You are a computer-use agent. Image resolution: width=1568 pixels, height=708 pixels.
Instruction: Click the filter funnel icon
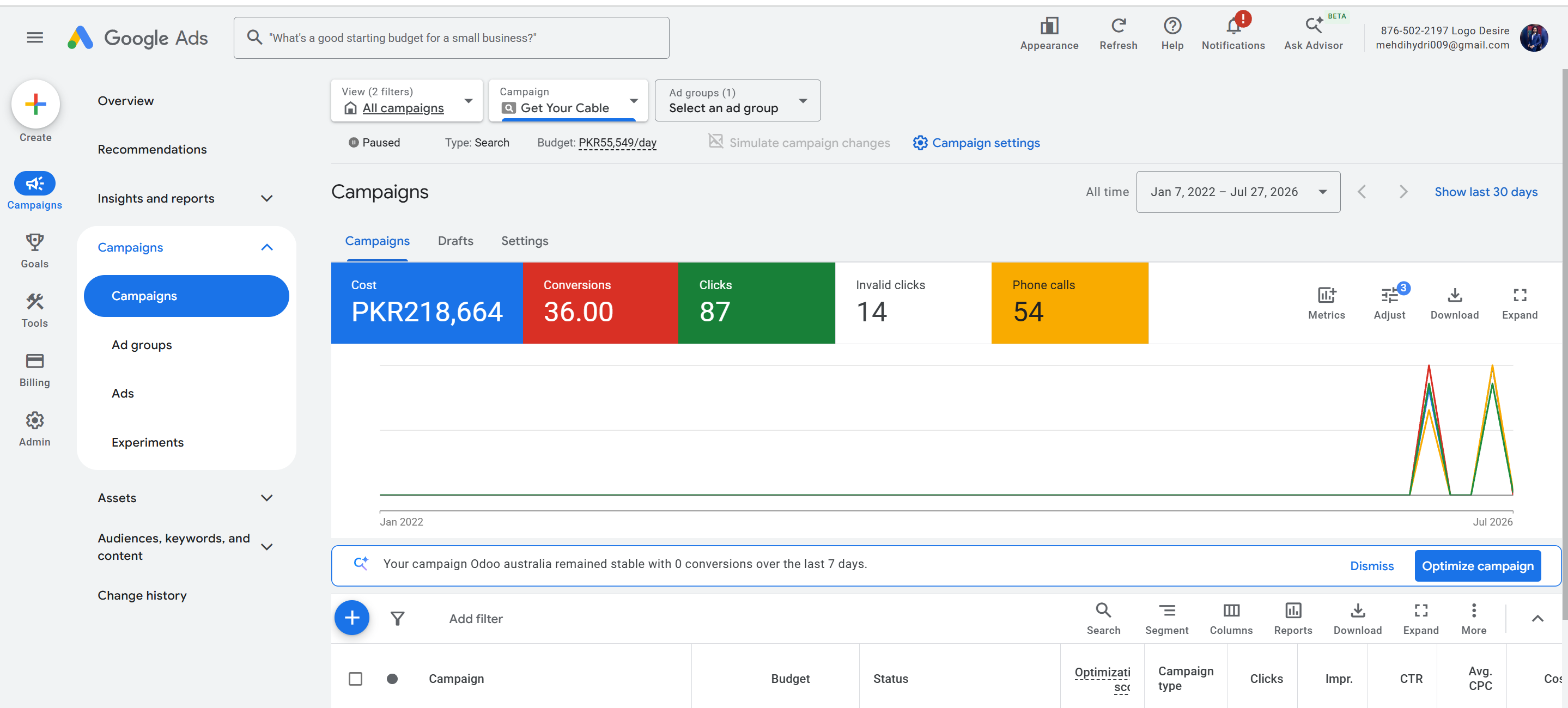[397, 619]
